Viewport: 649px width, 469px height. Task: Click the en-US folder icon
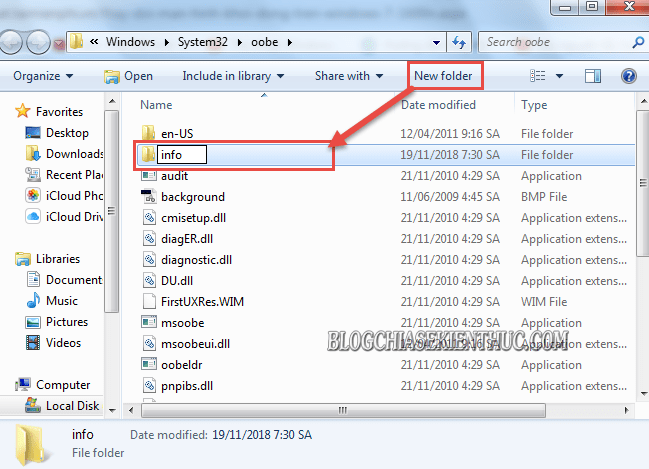tap(148, 133)
